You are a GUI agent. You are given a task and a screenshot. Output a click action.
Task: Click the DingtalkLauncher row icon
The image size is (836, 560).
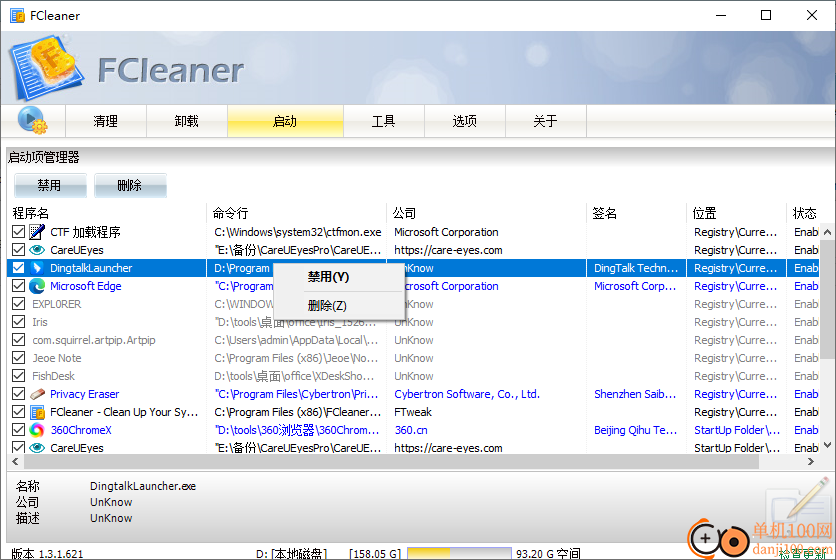pos(37,268)
